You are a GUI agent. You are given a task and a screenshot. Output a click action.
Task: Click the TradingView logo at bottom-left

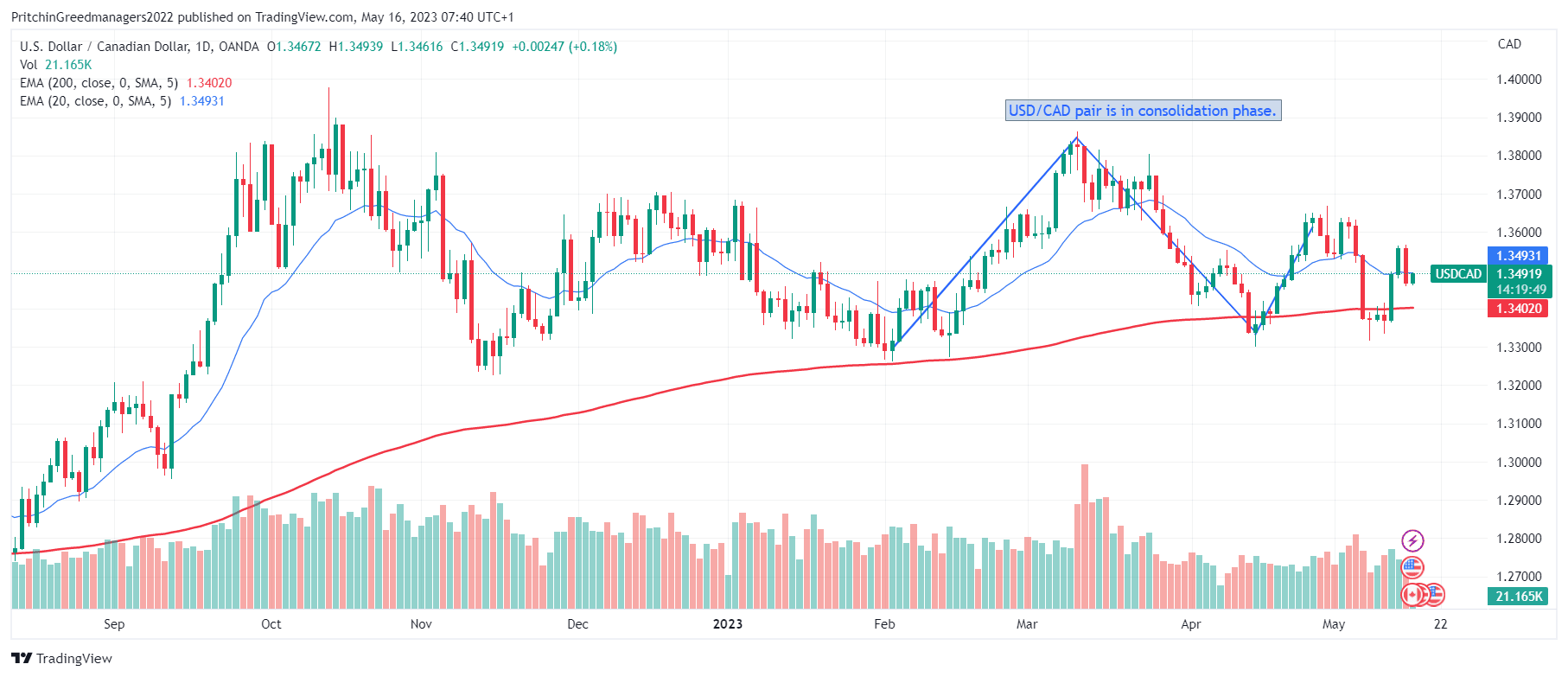coord(62,658)
